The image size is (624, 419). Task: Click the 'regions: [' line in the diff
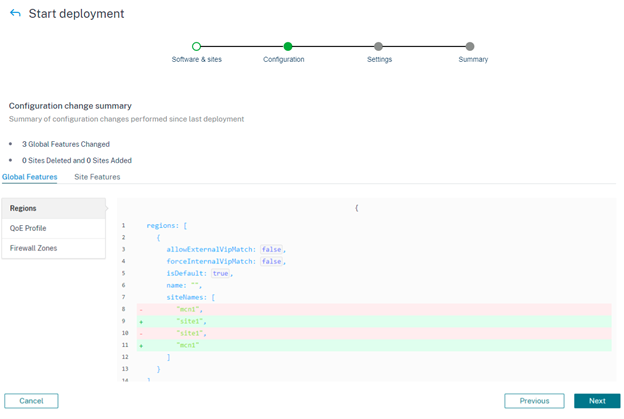coord(167,226)
